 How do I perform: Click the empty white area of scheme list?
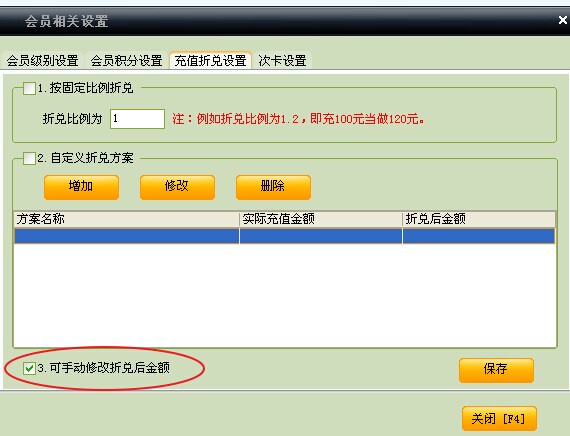click(x=285, y=295)
